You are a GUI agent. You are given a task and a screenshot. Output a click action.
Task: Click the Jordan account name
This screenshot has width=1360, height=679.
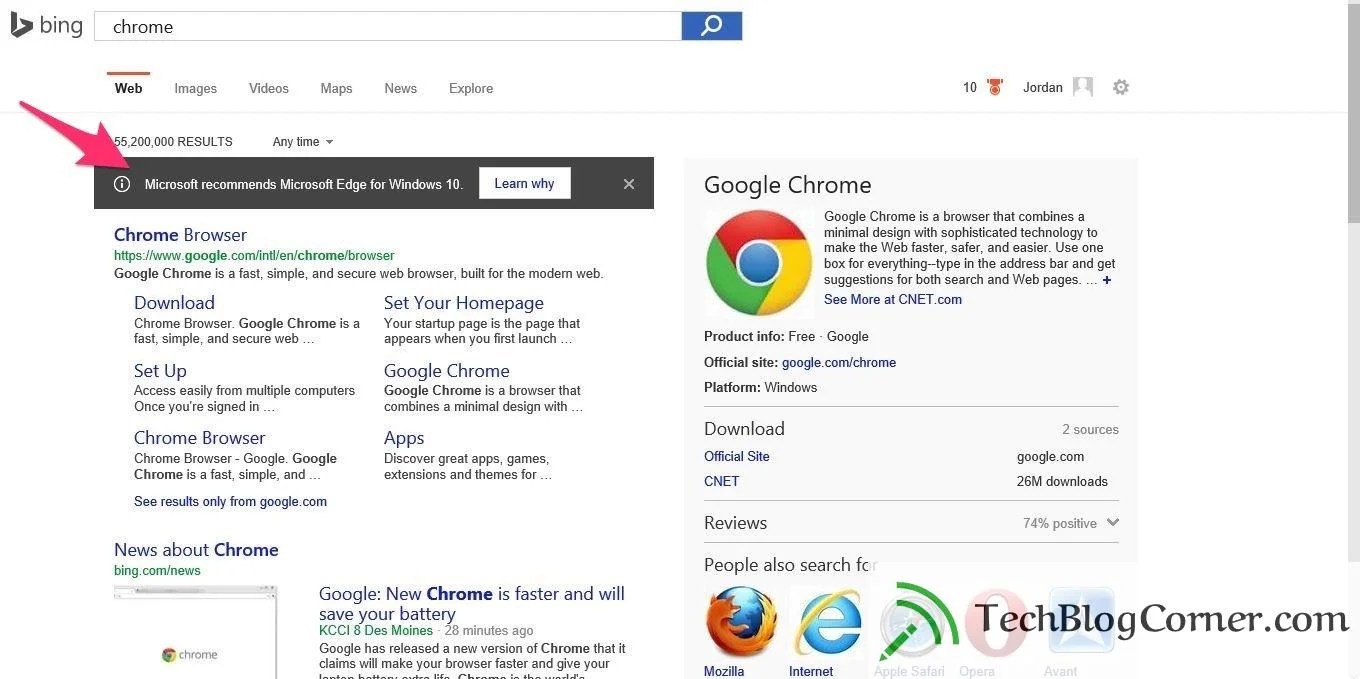click(1043, 87)
